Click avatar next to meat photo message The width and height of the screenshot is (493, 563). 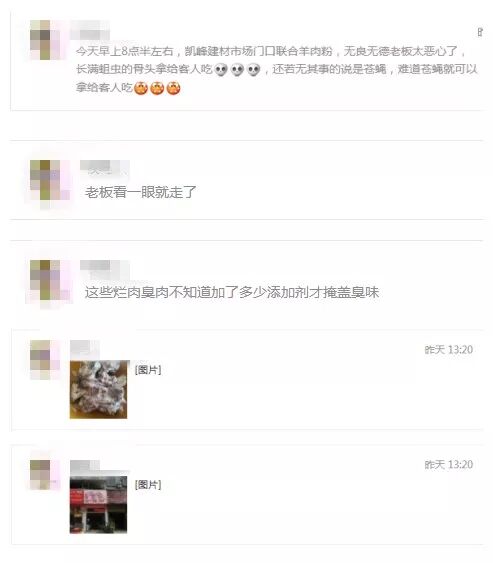point(45,360)
